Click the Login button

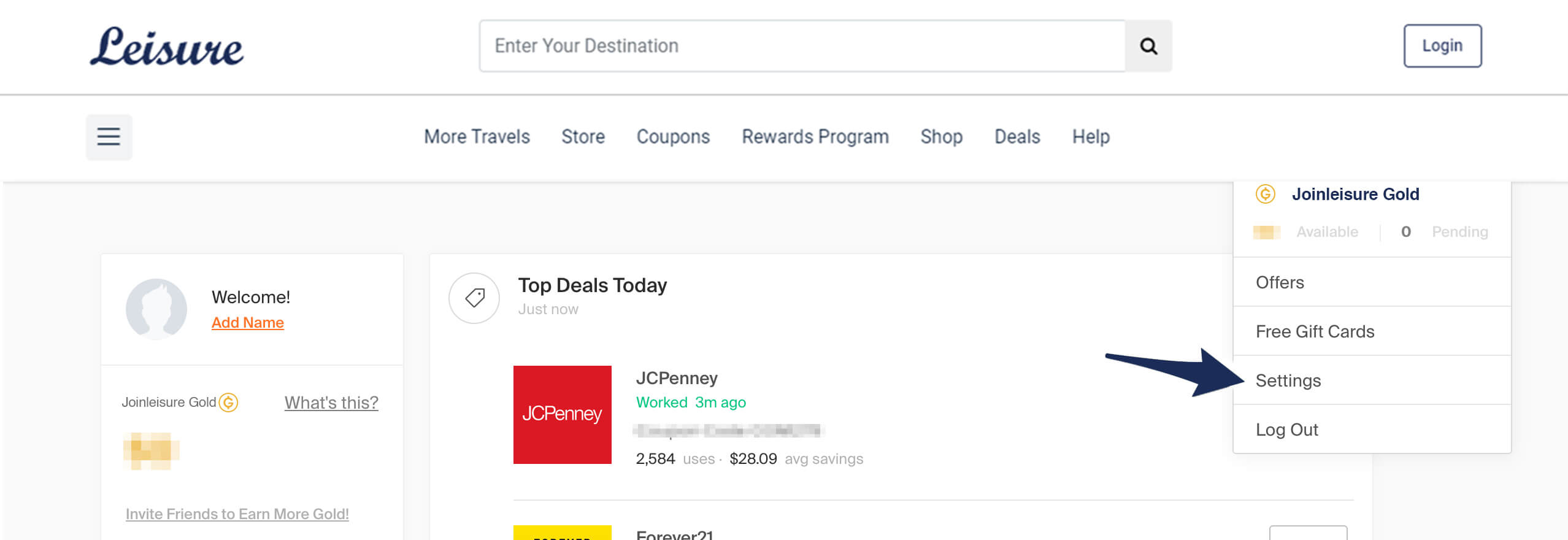1442,46
